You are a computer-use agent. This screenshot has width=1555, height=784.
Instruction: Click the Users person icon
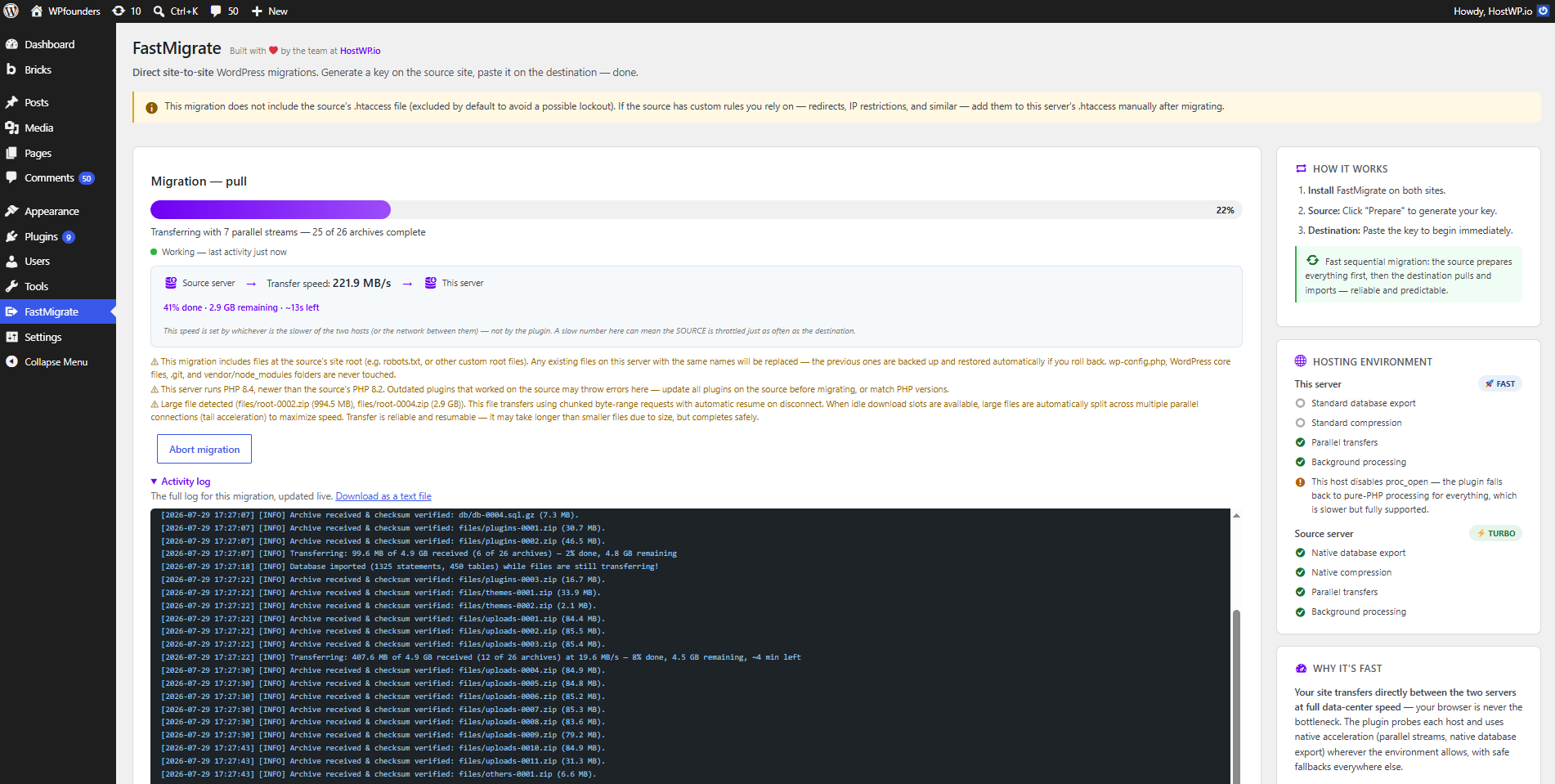tap(11, 262)
